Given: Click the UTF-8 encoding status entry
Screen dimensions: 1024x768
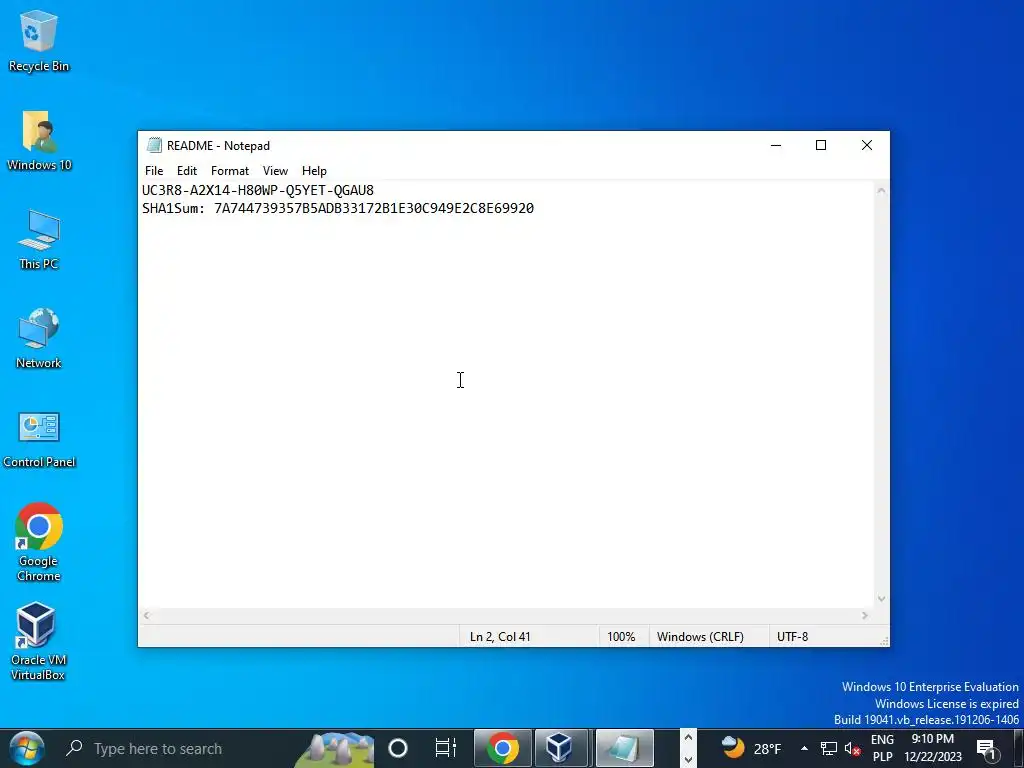Looking at the screenshot, I should pos(792,637).
